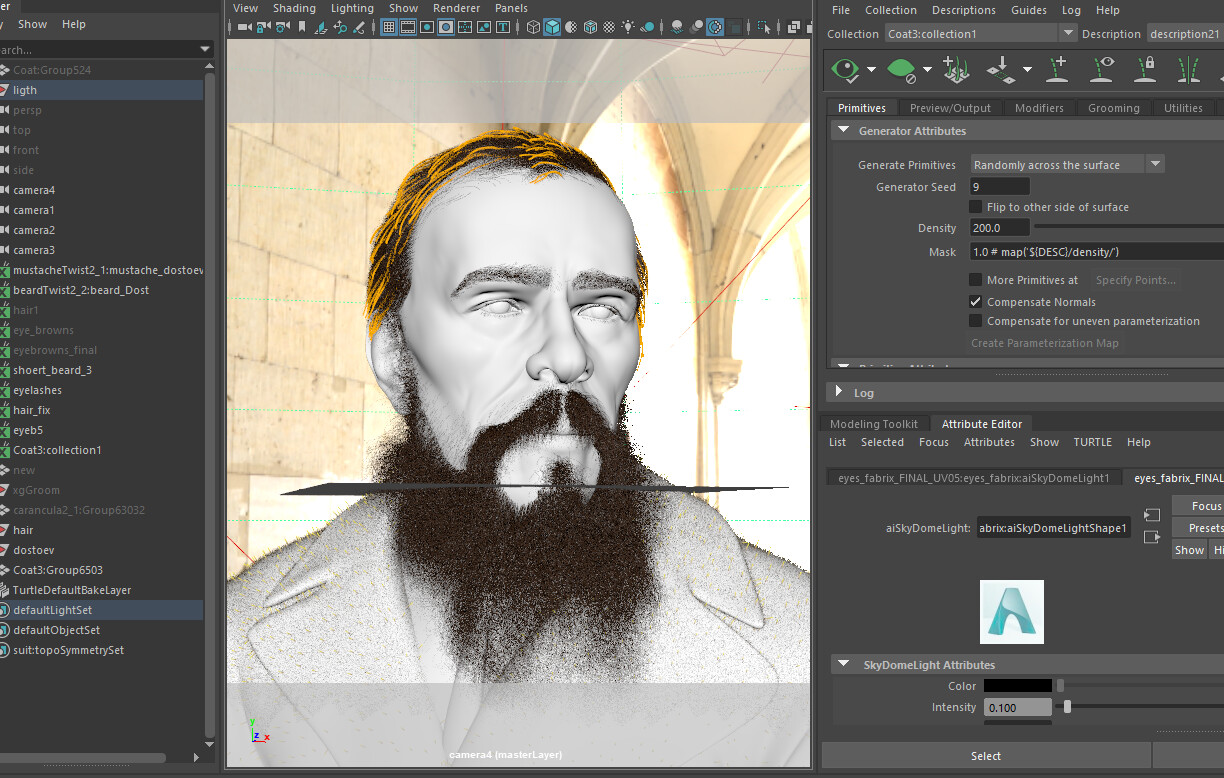Expand the Log section
Viewport: 1224px width, 778px height.
[x=839, y=393]
